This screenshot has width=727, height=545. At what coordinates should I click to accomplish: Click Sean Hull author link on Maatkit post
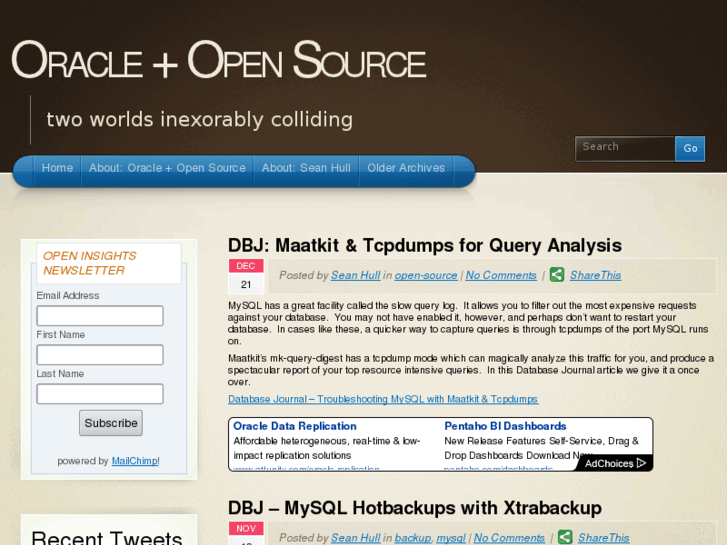click(x=356, y=275)
